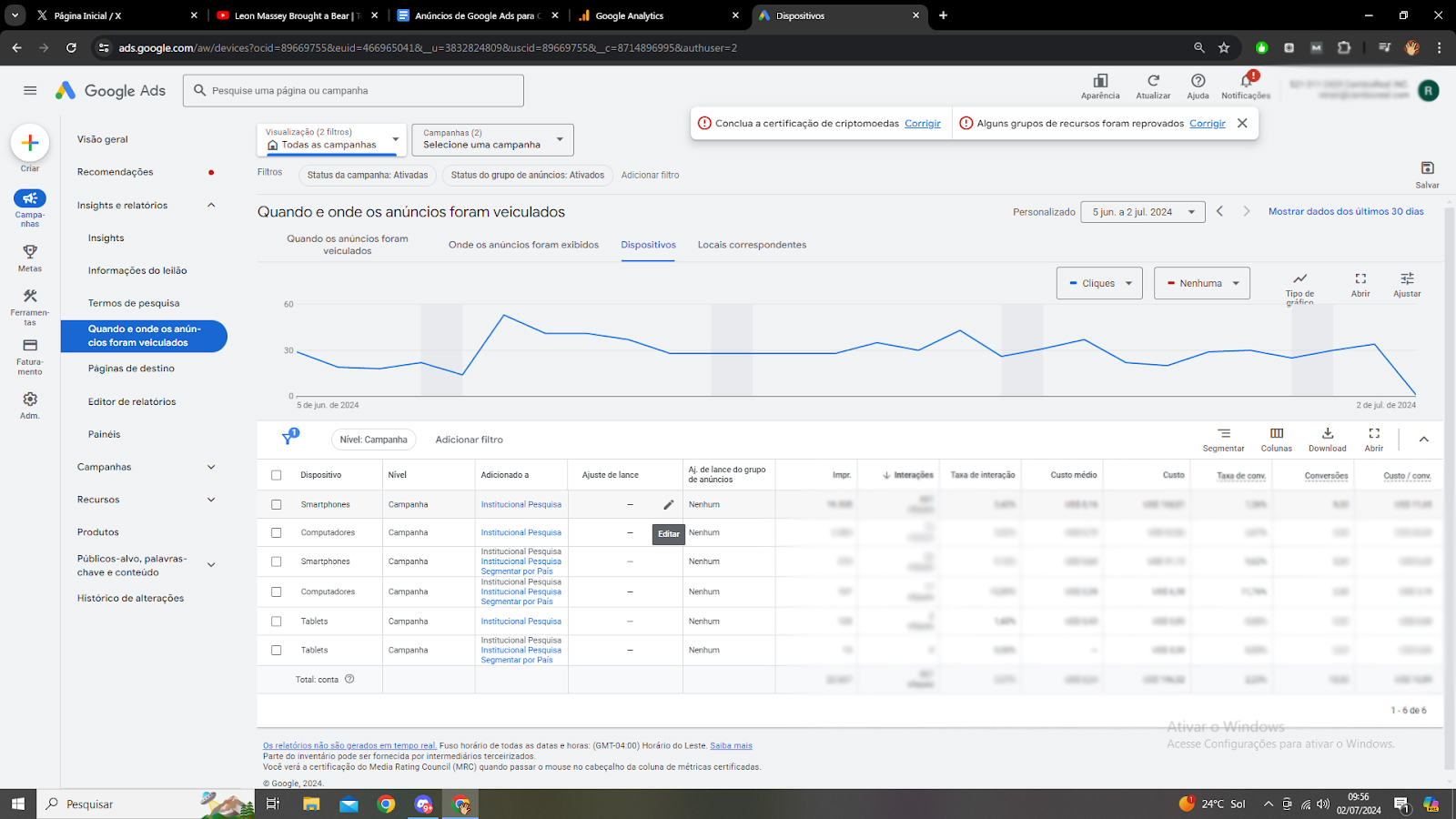This screenshot has width=1456, height=819.
Task: Open the Ajuda help icon
Action: point(1198,81)
